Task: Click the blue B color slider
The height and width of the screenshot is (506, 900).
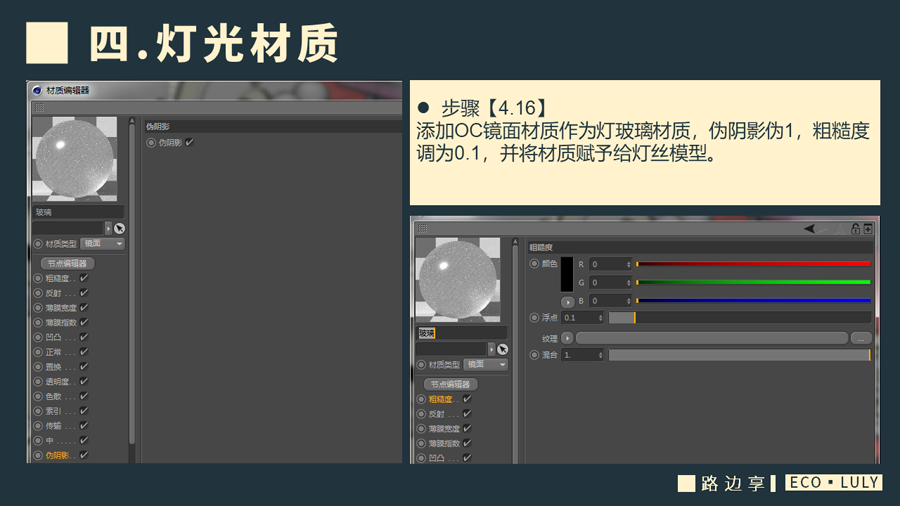Action: tap(754, 301)
